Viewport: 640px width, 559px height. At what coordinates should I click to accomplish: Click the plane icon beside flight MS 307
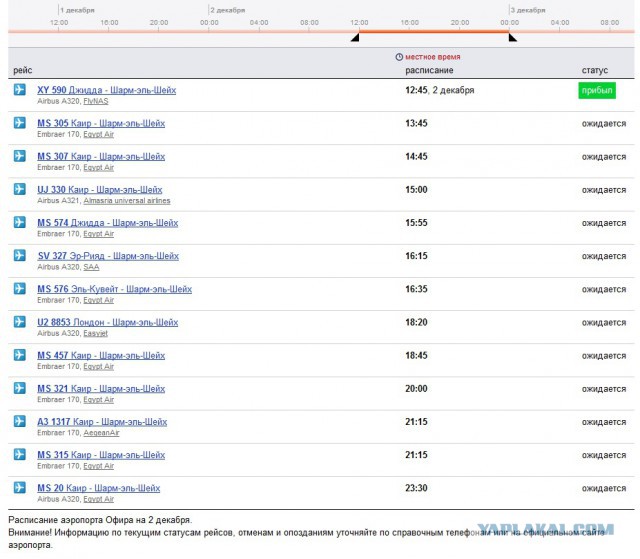pyautogui.click(x=19, y=155)
